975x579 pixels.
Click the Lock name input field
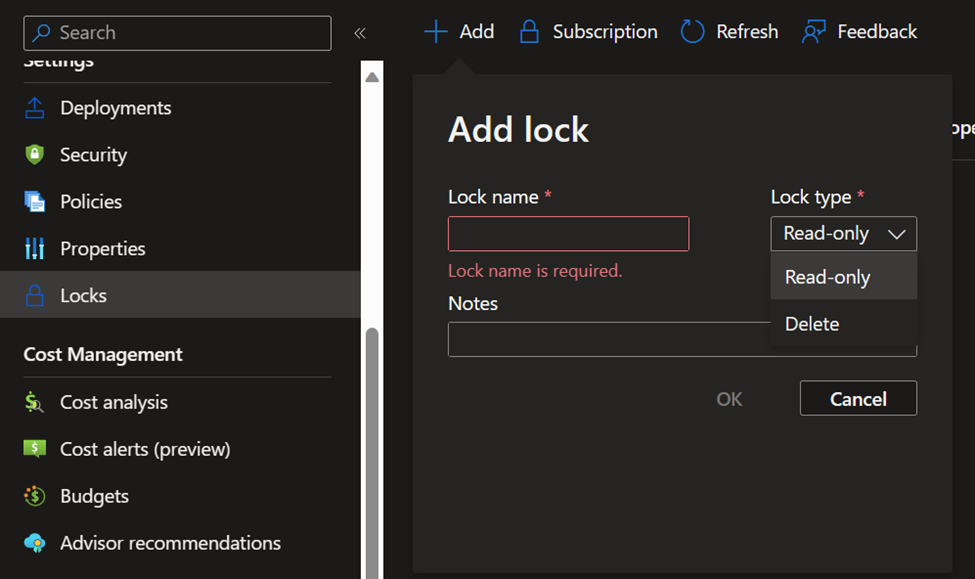(568, 233)
